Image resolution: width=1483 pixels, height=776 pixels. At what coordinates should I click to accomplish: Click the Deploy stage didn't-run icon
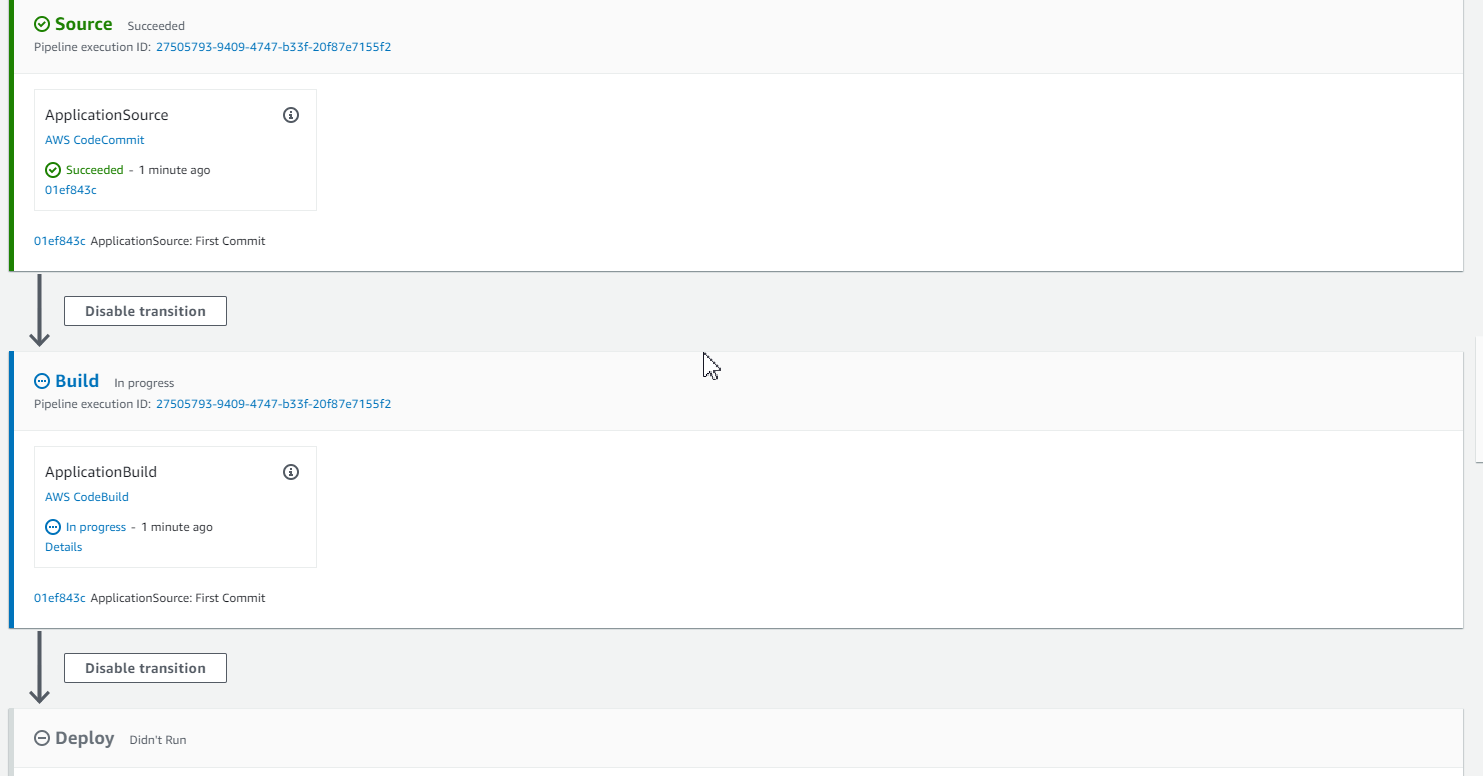[x=42, y=738]
